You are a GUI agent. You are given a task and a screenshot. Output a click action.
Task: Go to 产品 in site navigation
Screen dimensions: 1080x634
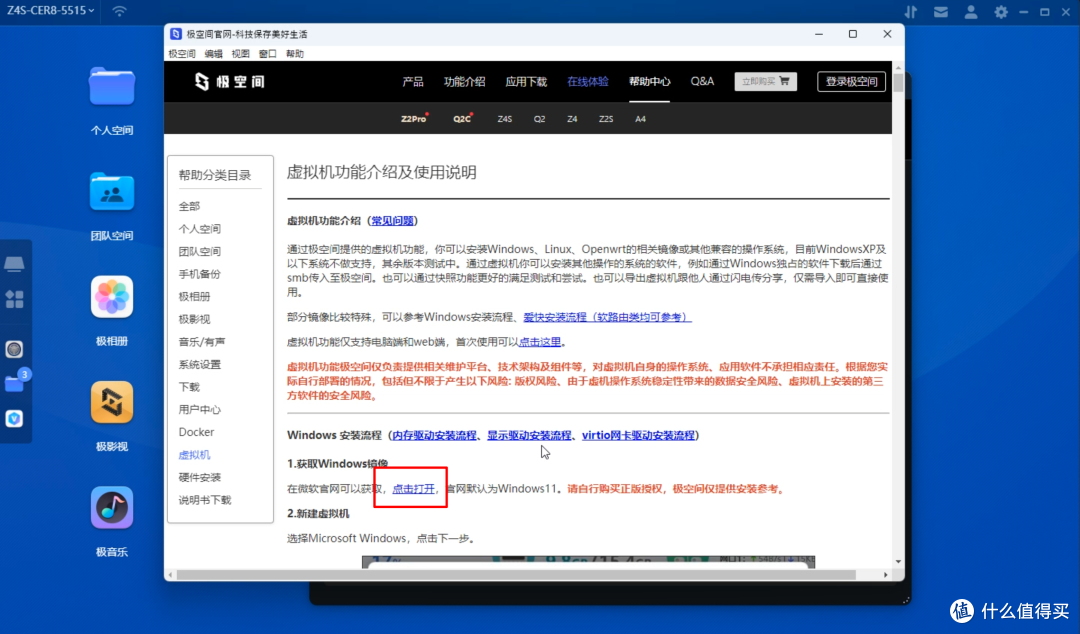[413, 81]
